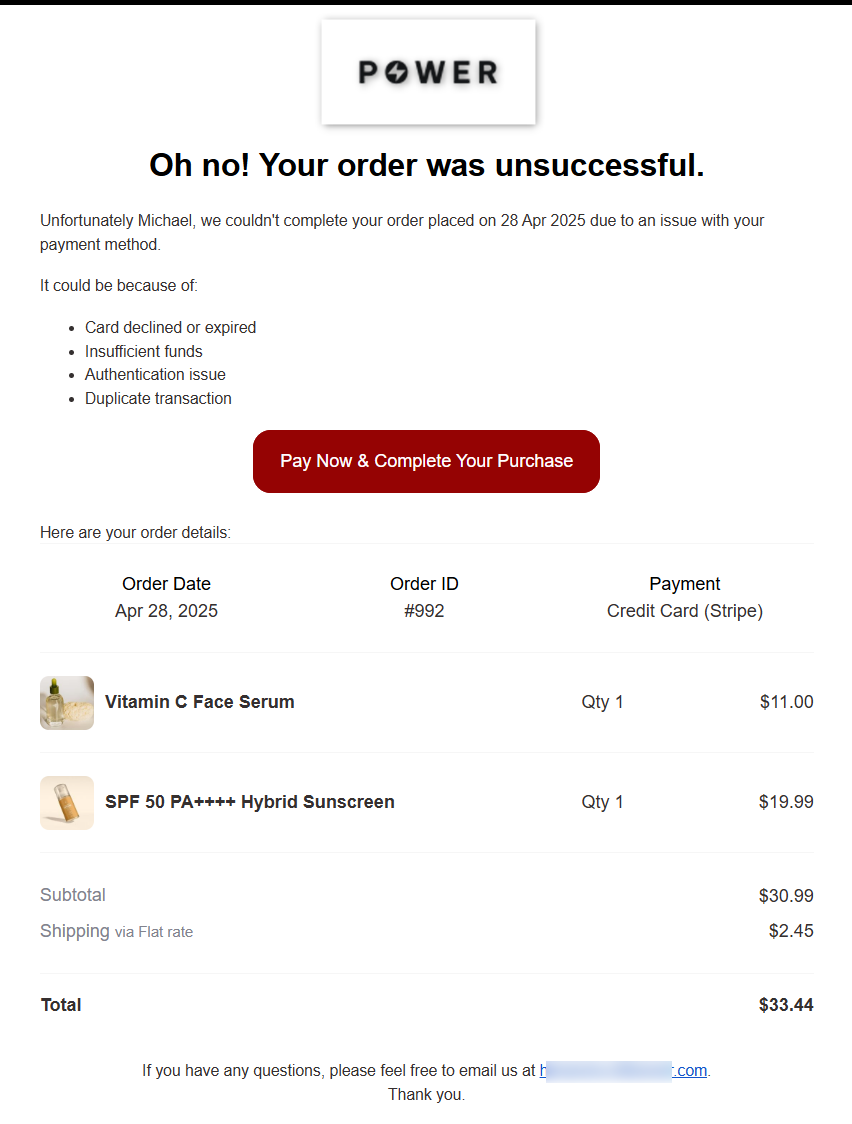The width and height of the screenshot is (852, 1124).
Task: Click the order ID #992
Action: pyautogui.click(x=425, y=611)
